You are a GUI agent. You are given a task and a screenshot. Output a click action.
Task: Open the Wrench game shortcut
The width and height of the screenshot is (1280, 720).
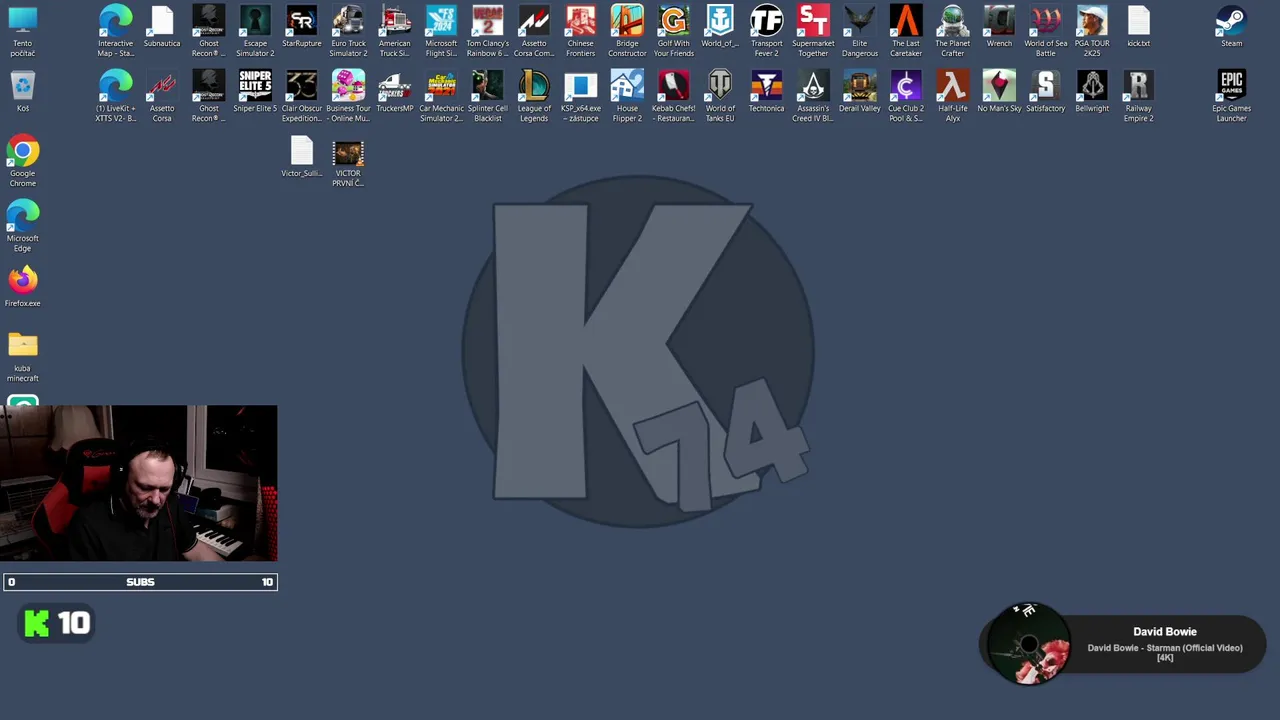[x=999, y=27]
